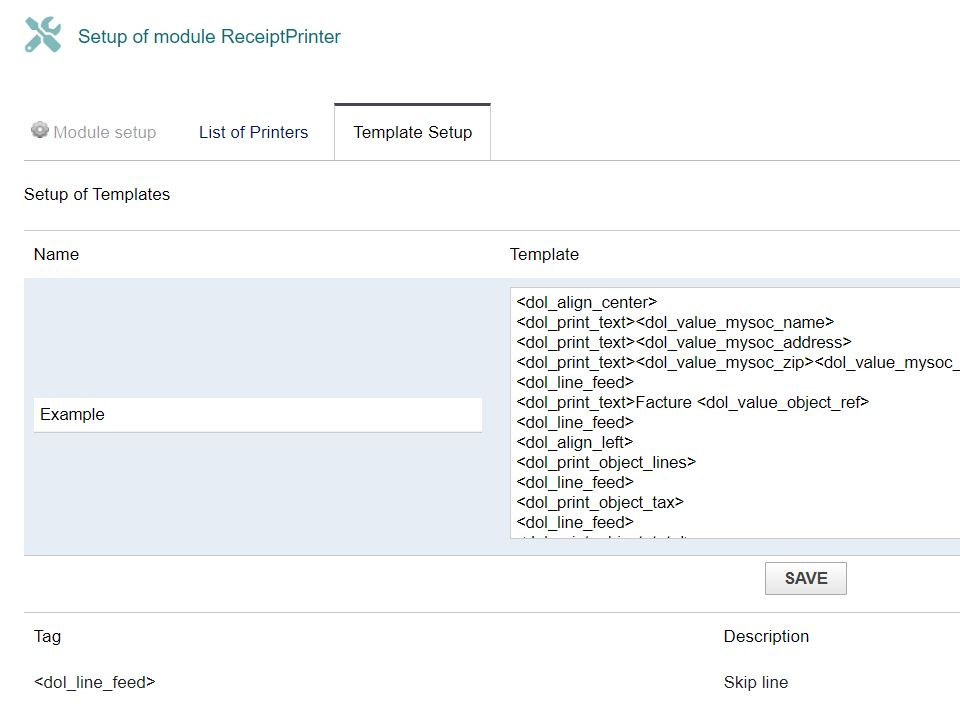960x704 pixels.
Task: Click the Tag column header
Action: pyautogui.click(x=47, y=636)
